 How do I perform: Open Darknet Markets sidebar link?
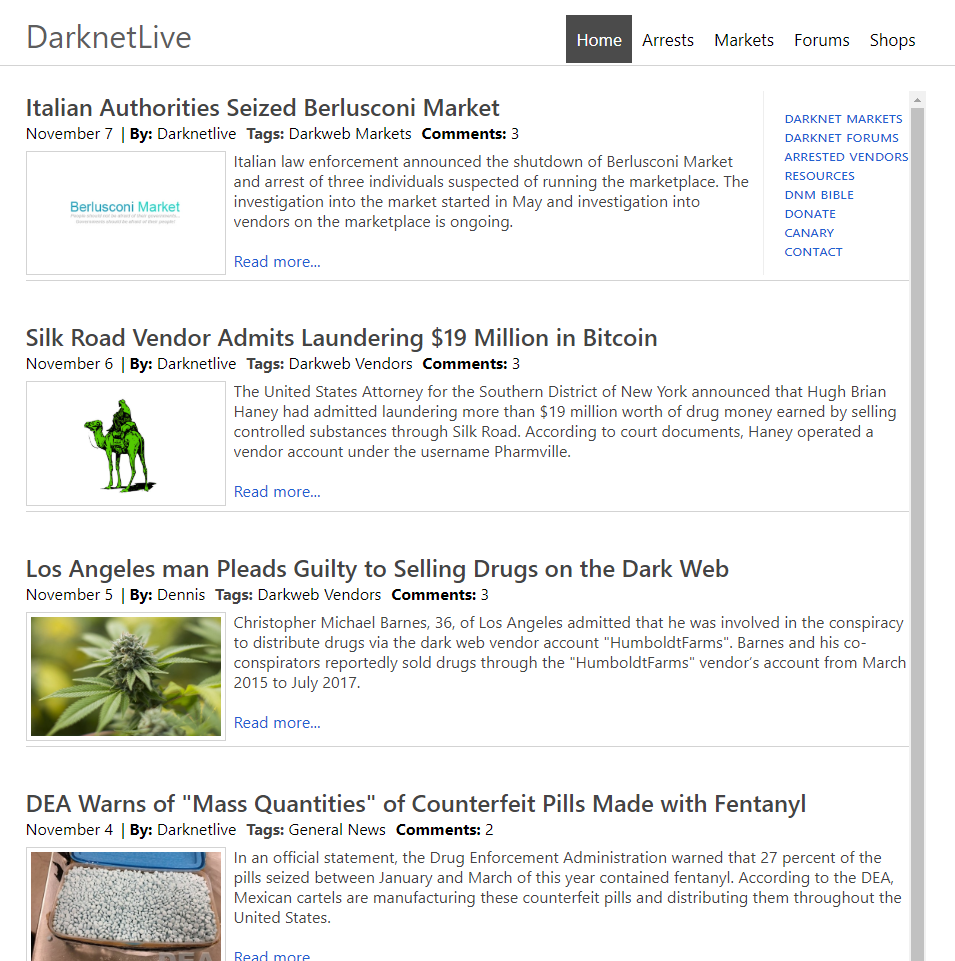[843, 119]
